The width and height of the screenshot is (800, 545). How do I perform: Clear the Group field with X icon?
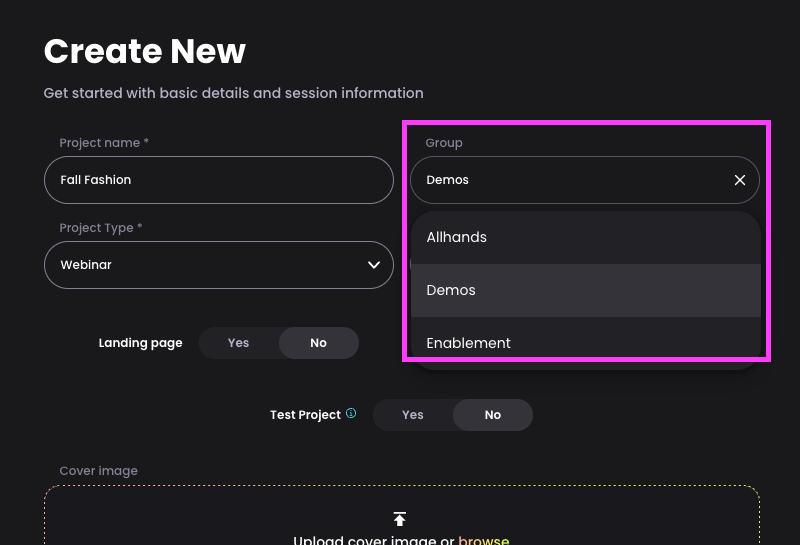[739, 180]
